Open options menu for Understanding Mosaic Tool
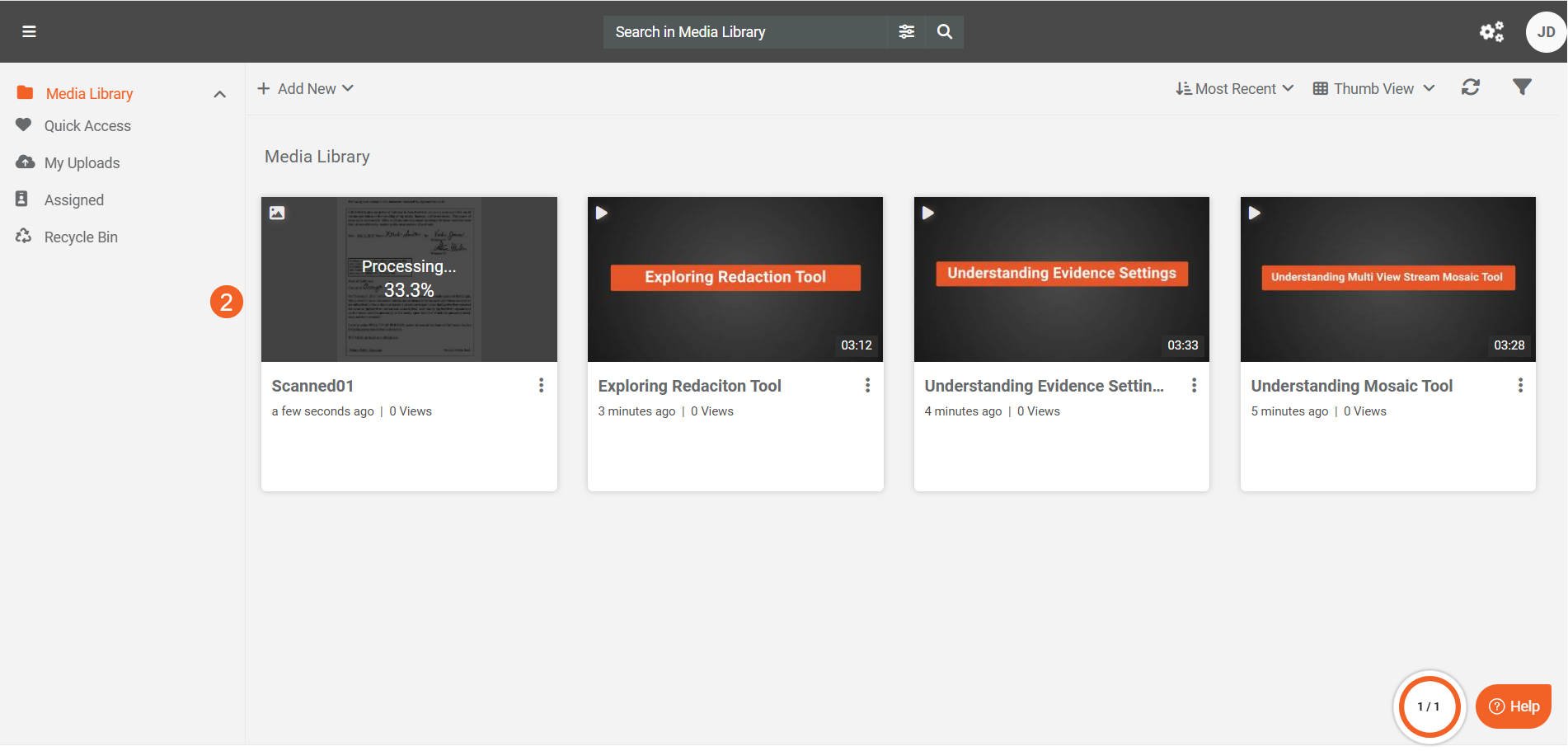The image size is (1568, 751). 1520,385
